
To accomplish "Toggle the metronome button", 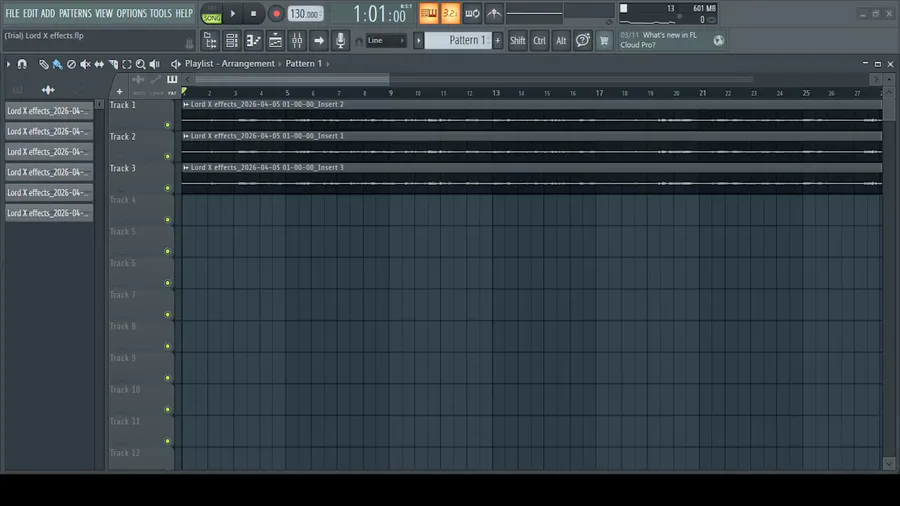I will point(429,14).
